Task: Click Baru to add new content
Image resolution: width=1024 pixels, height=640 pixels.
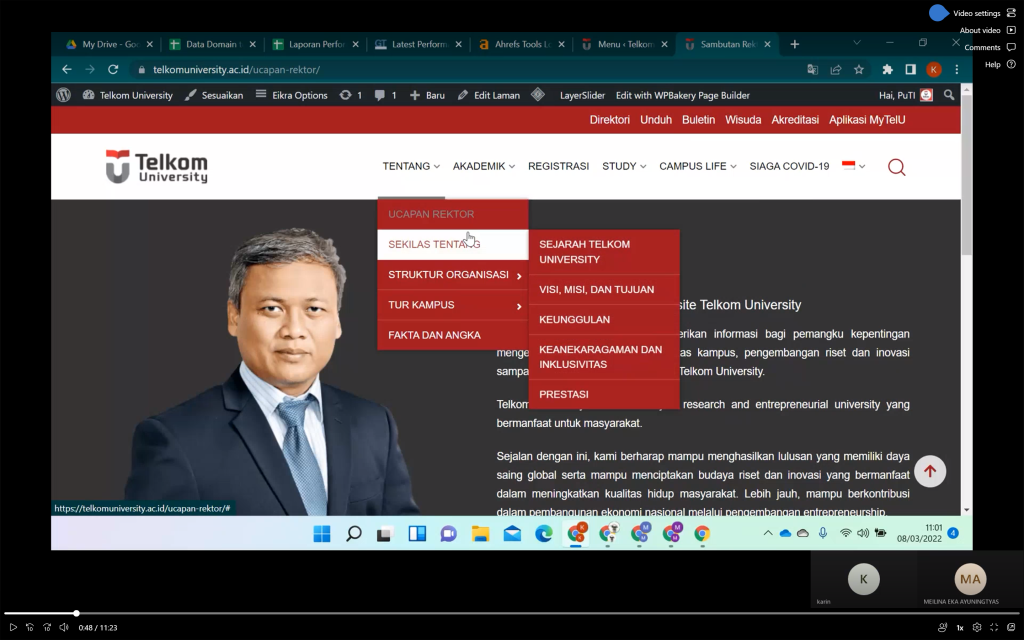Action: tap(427, 95)
